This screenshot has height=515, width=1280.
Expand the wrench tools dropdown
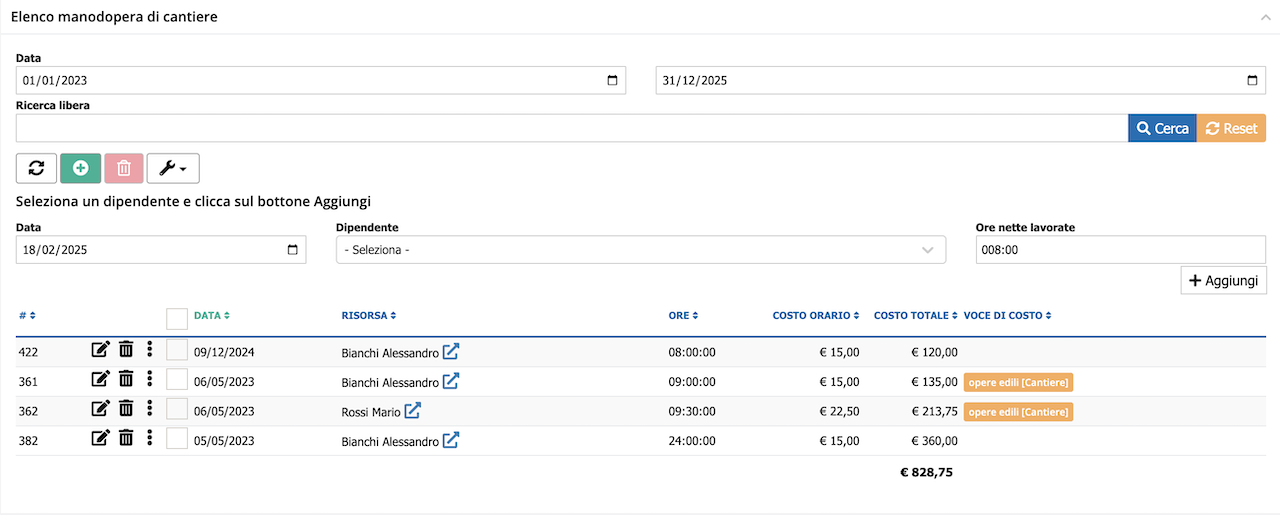point(173,168)
